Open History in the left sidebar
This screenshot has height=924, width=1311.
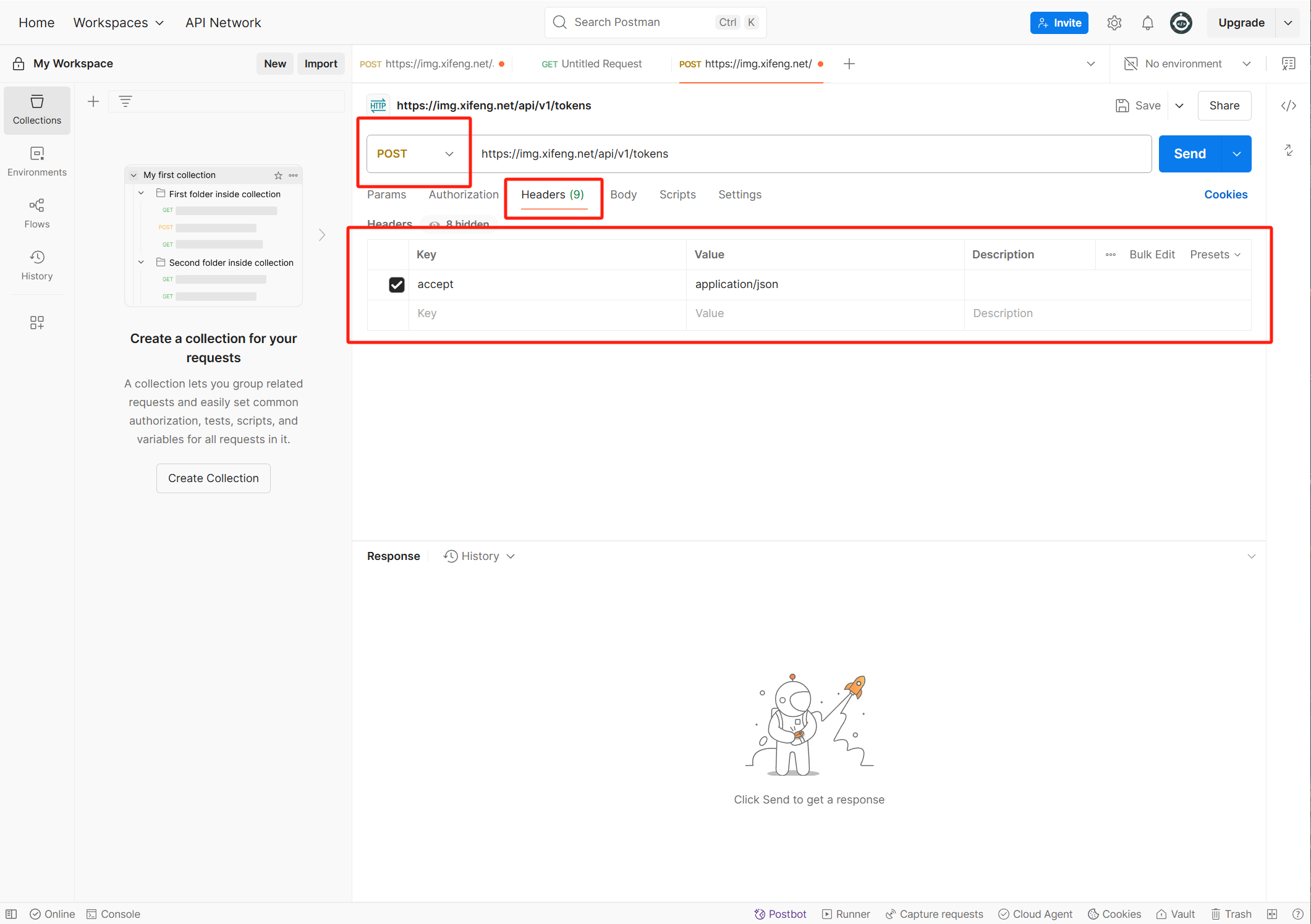(x=36, y=265)
